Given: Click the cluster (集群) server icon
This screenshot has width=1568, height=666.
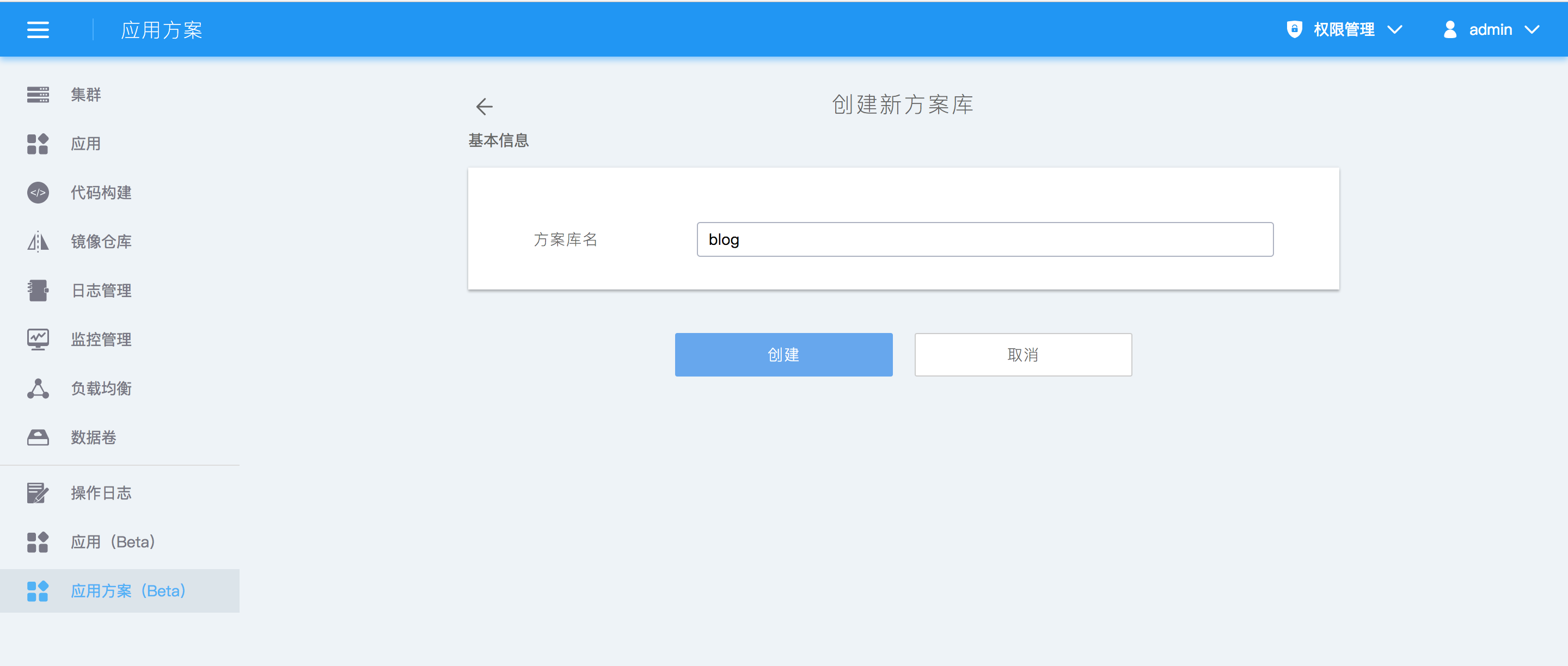Looking at the screenshot, I should pyautogui.click(x=38, y=95).
